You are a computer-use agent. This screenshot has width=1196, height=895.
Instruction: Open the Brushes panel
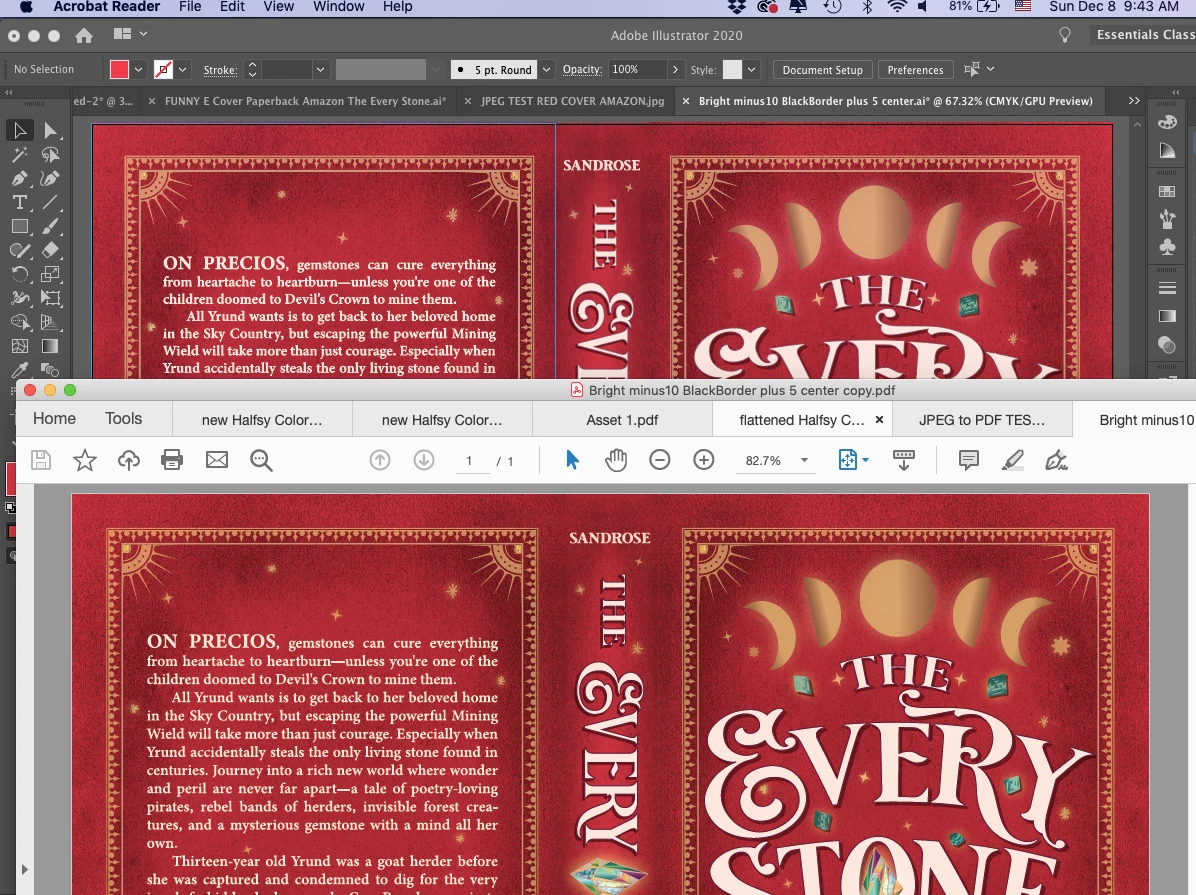pyautogui.click(x=1167, y=220)
